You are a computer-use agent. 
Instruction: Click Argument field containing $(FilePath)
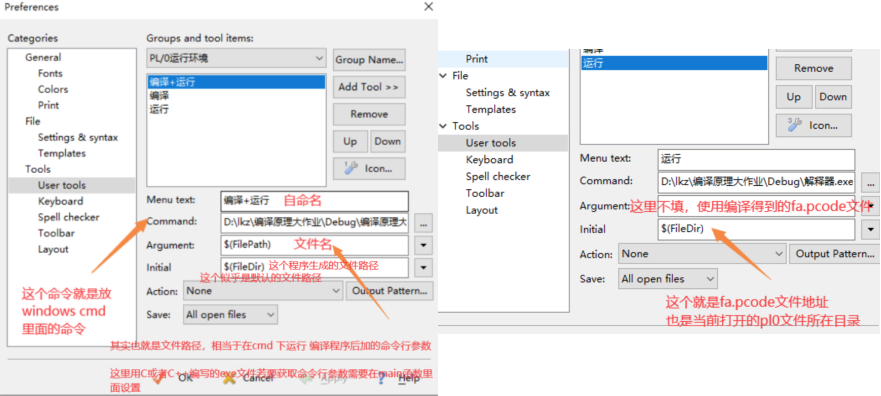point(315,245)
